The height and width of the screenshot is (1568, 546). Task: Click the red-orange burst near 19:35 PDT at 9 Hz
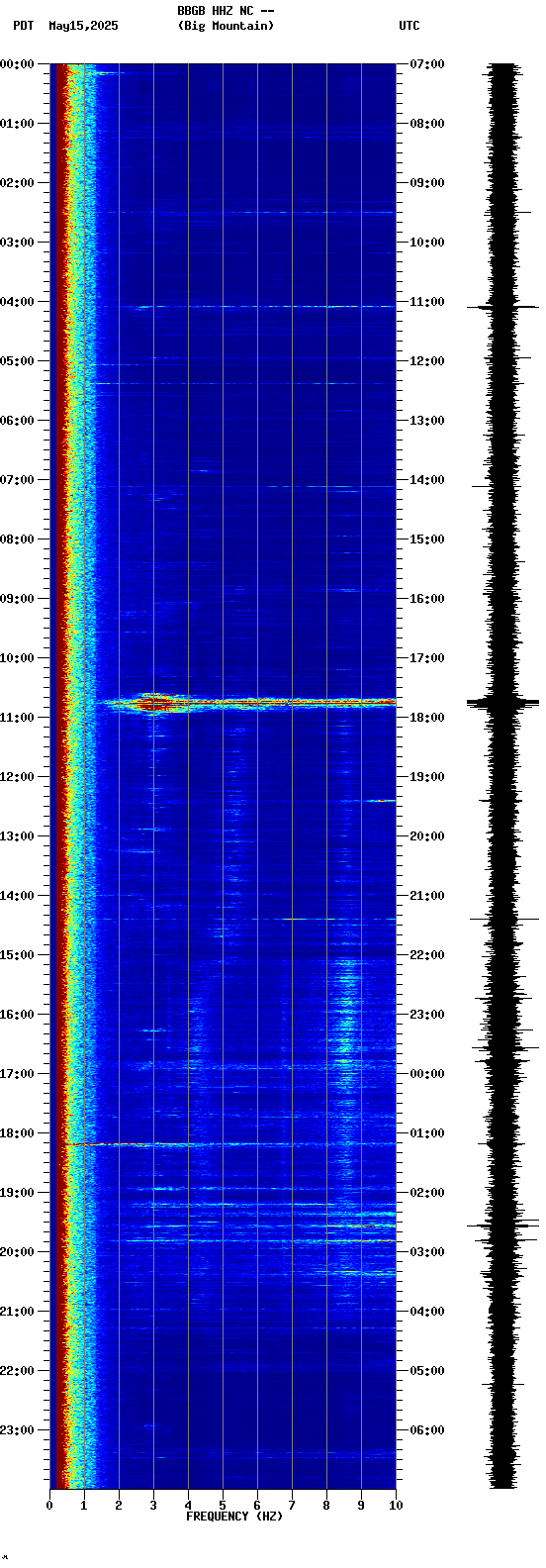[x=362, y=1225]
